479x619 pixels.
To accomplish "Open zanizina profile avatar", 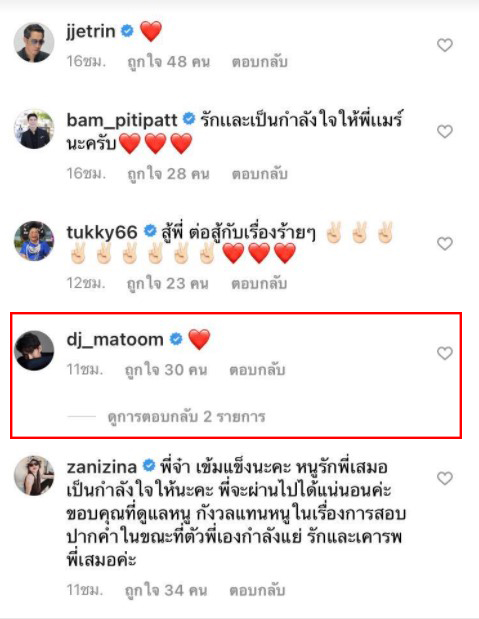I will pos(34,476).
